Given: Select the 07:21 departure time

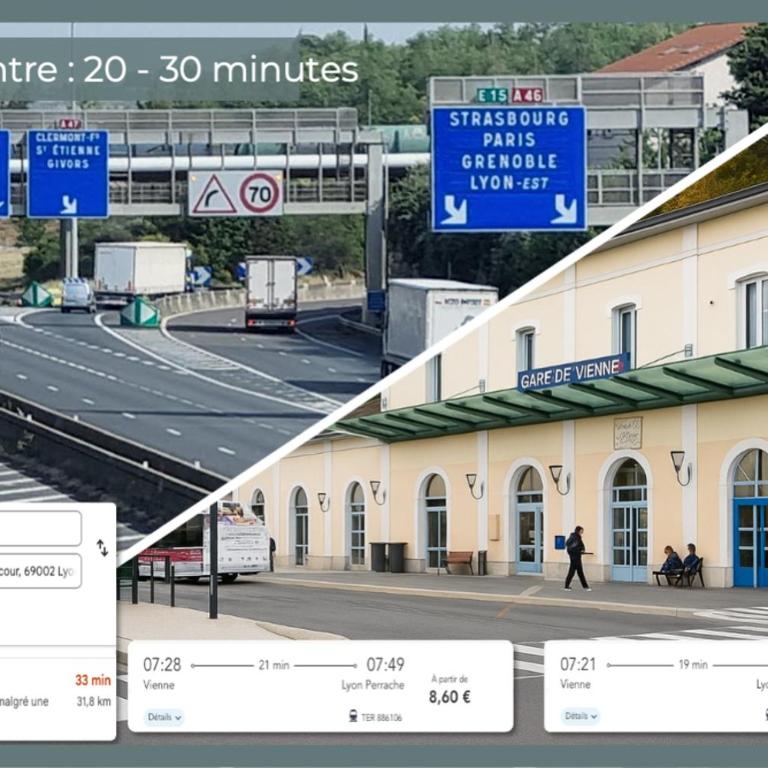Looking at the screenshot, I should 578,664.
